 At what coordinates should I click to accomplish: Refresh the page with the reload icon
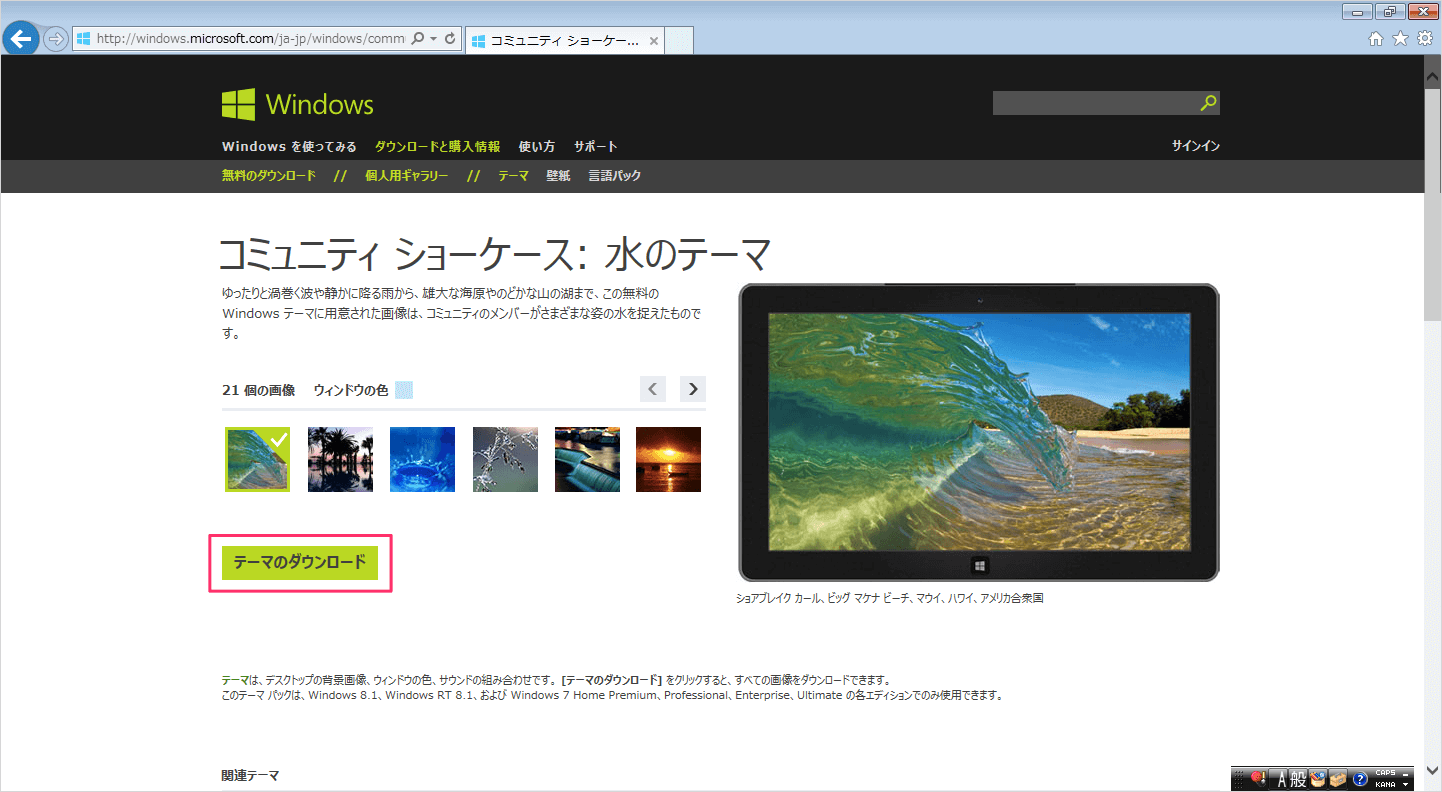pyautogui.click(x=451, y=39)
